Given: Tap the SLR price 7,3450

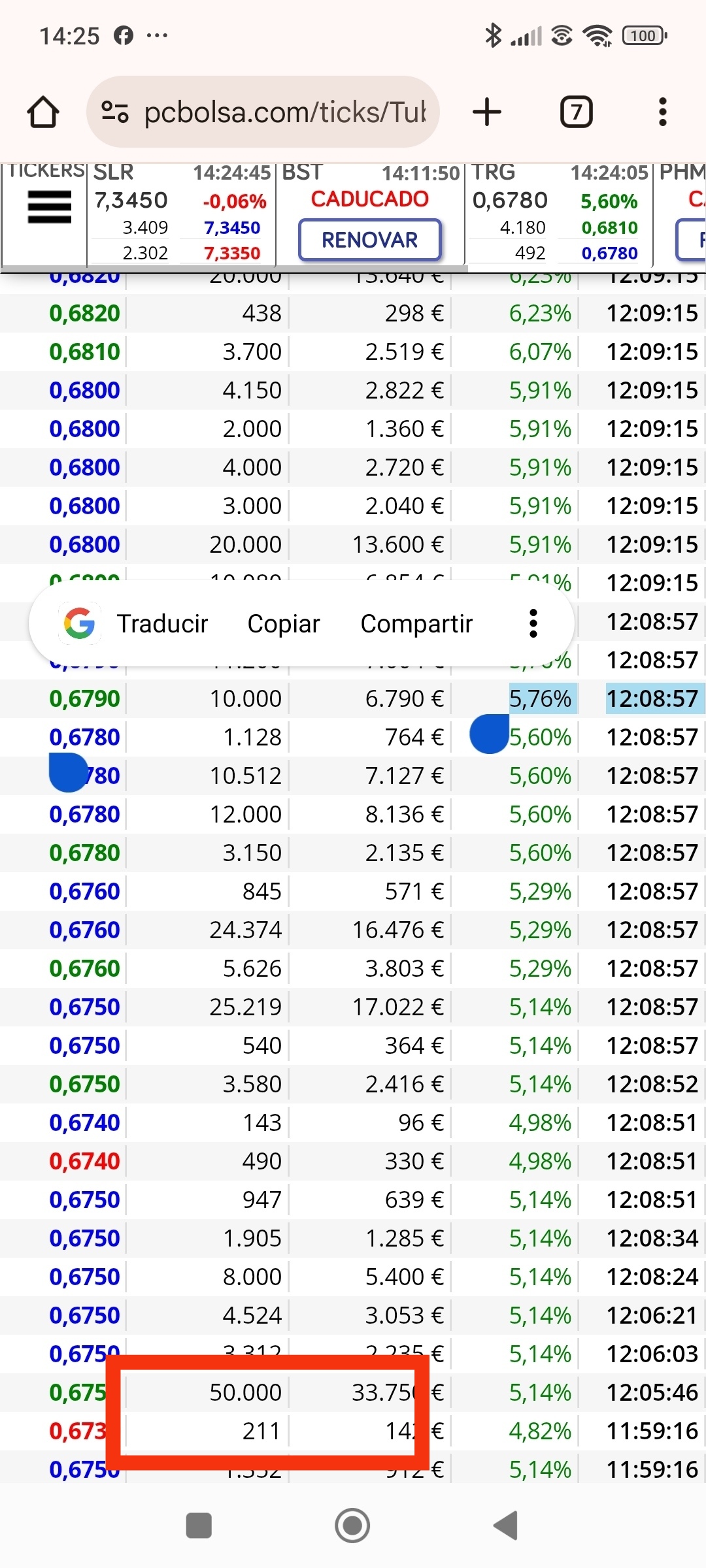Looking at the screenshot, I should pos(131,200).
